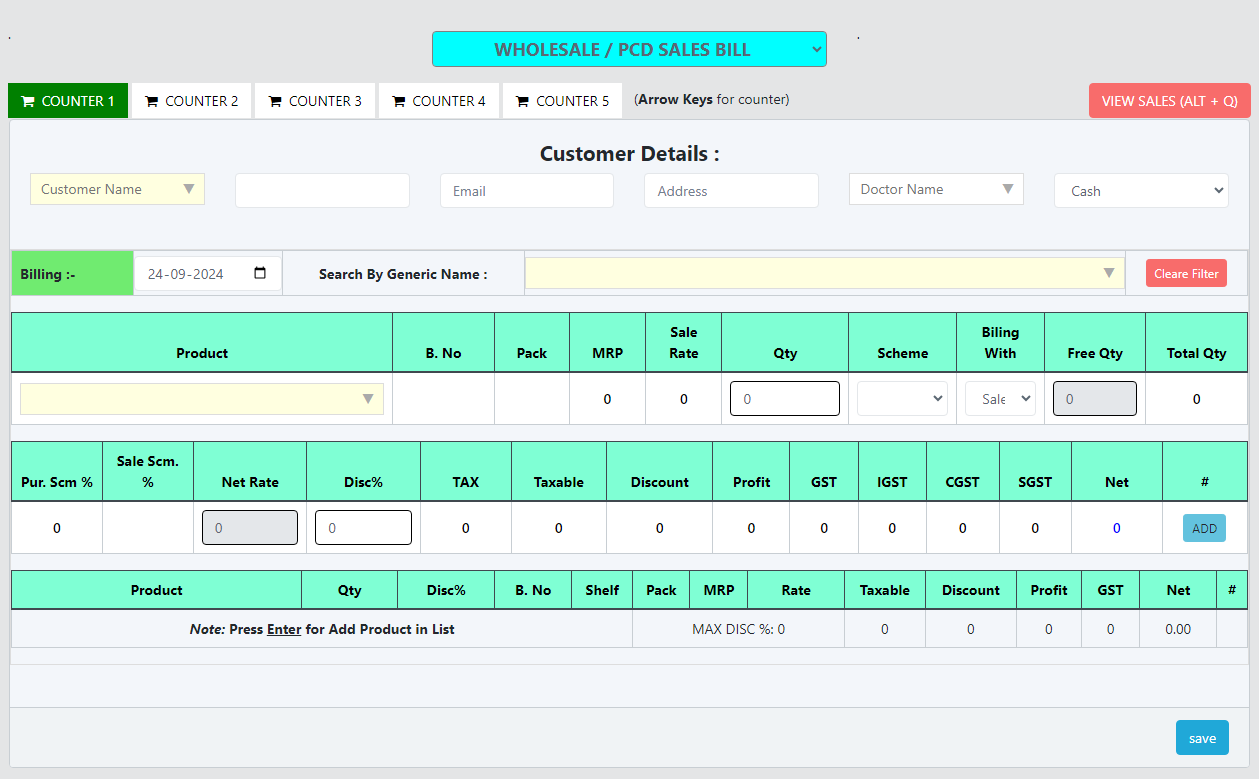1259x779 pixels.
Task: Open the Billing With Sale dropdown
Action: pyautogui.click(x=1000, y=398)
